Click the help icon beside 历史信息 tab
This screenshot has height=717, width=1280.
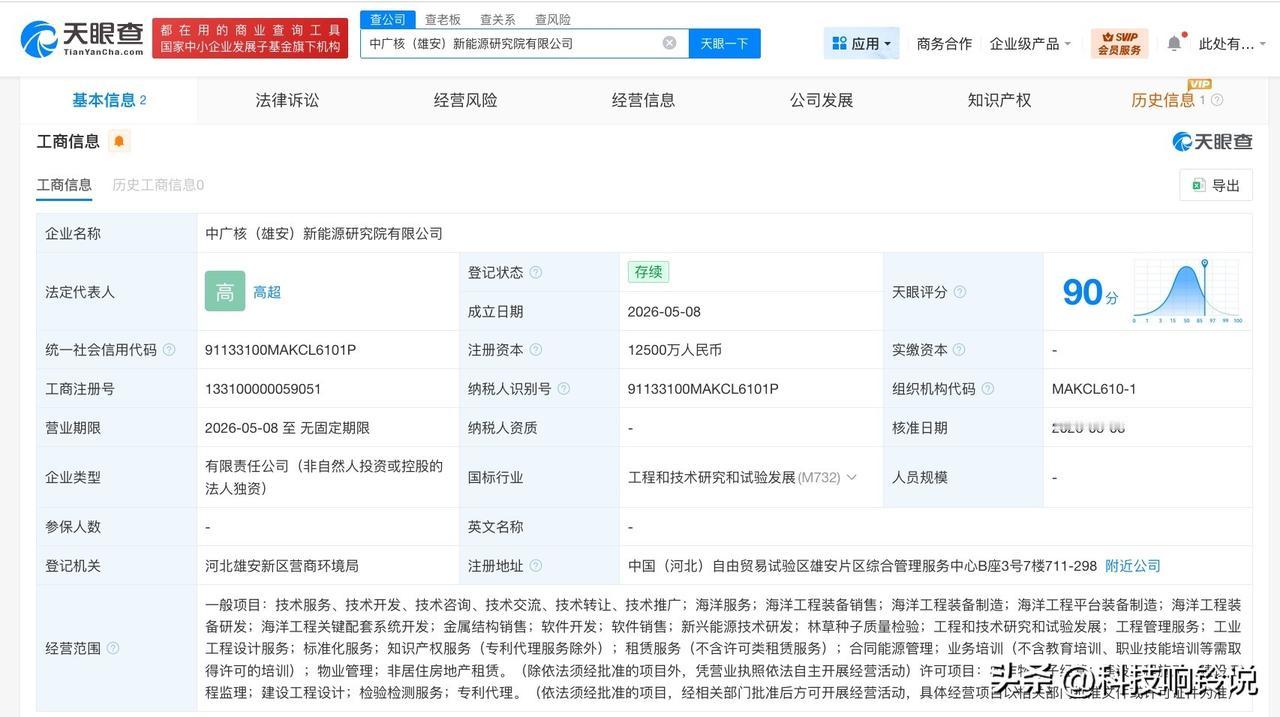[1217, 100]
